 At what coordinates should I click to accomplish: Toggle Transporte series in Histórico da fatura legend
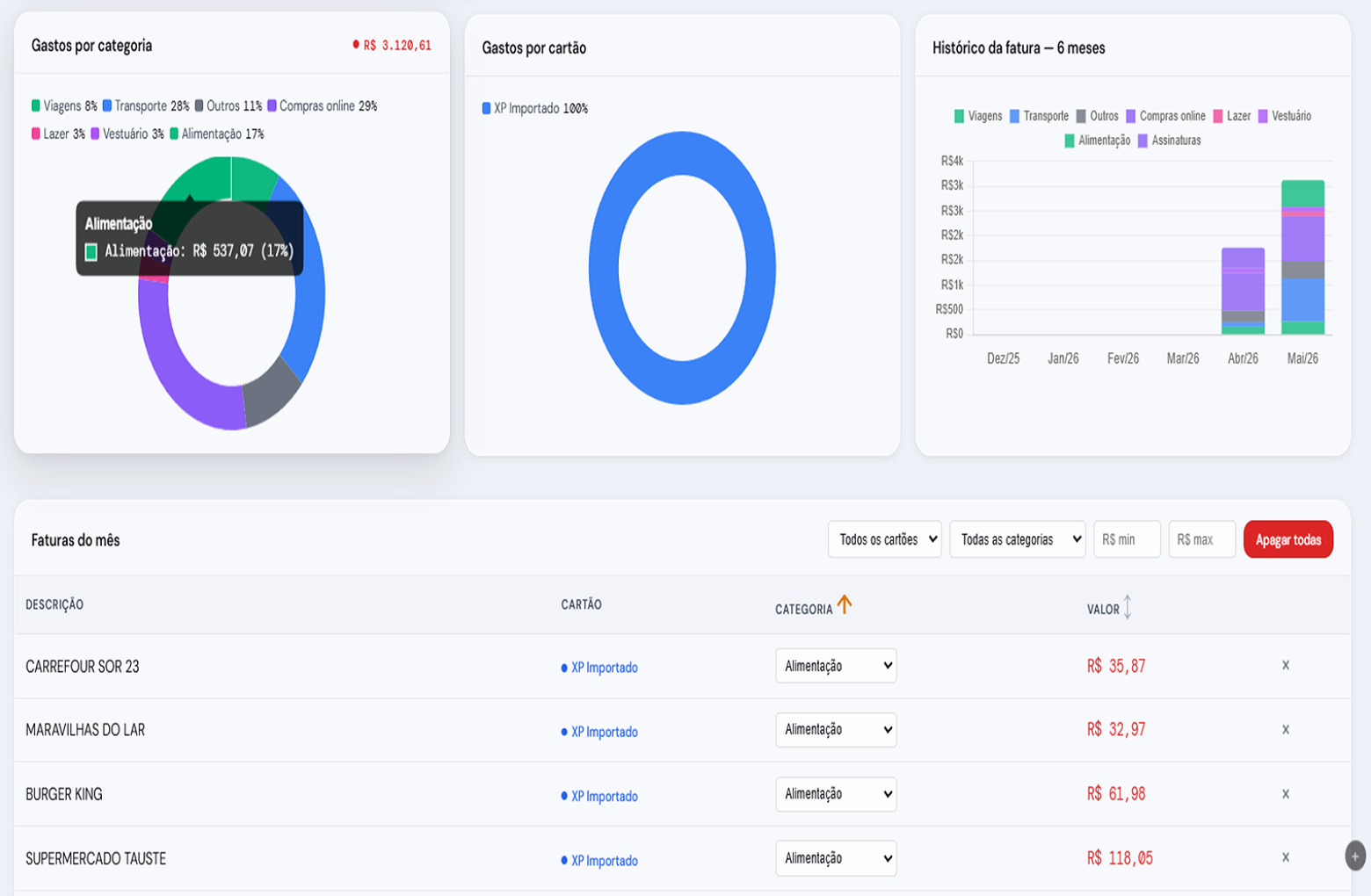pos(1039,116)
